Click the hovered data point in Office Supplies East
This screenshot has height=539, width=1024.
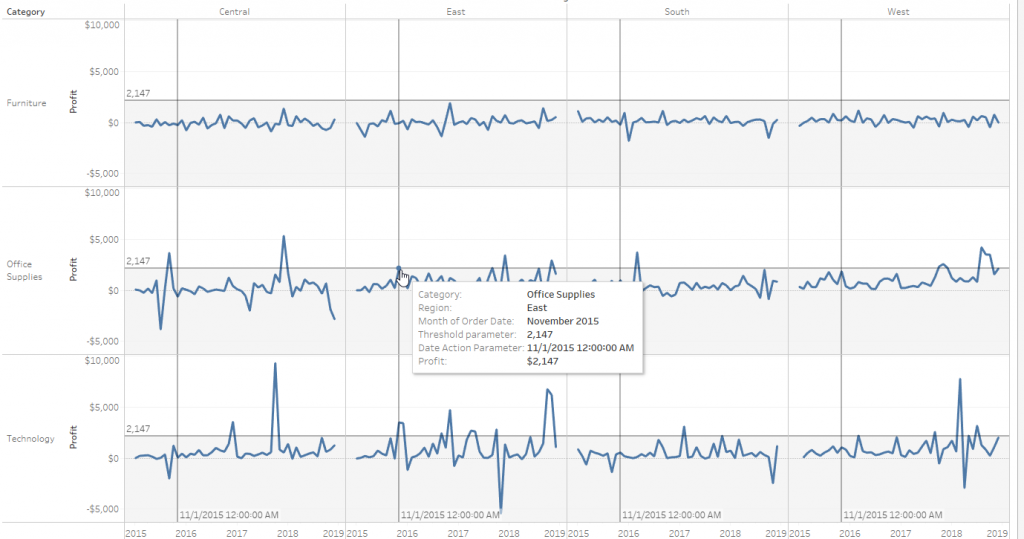(x=399, y=269)
